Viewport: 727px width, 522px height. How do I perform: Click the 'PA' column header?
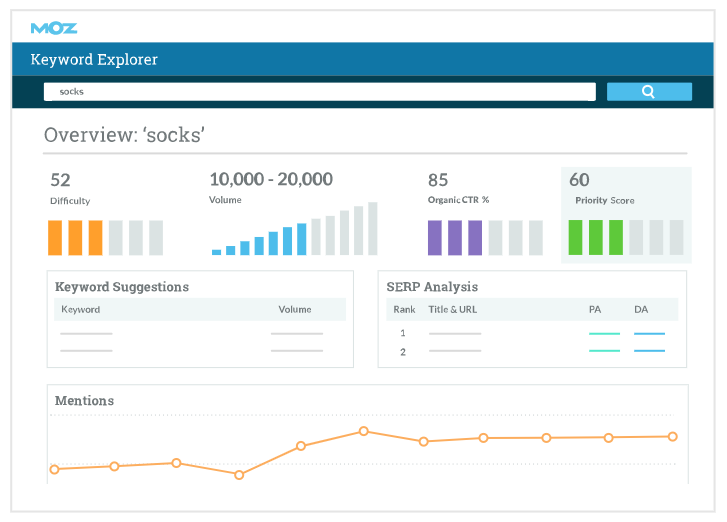click(x=595, y=309)
